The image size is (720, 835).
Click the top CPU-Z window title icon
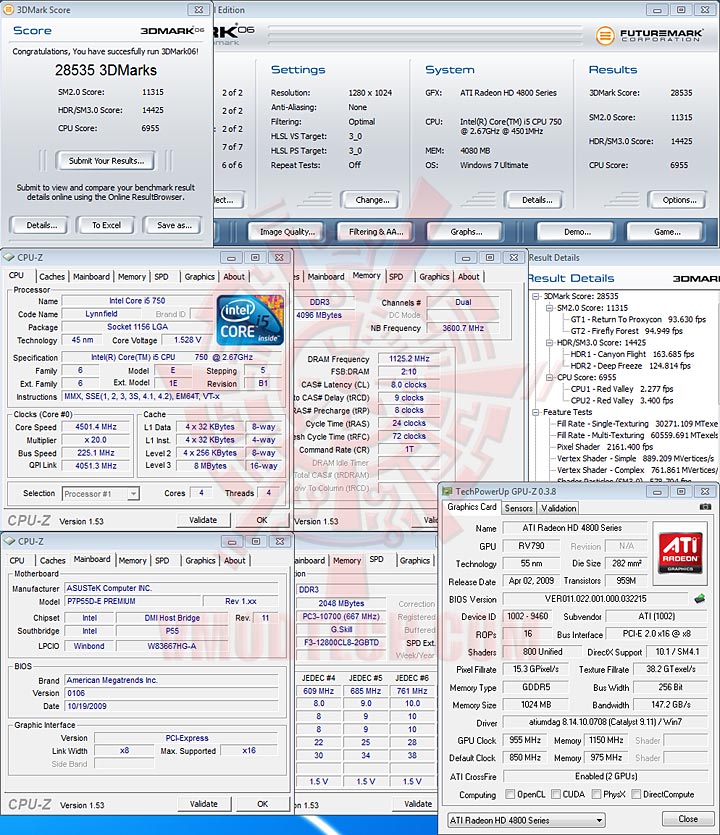[9, 257]
